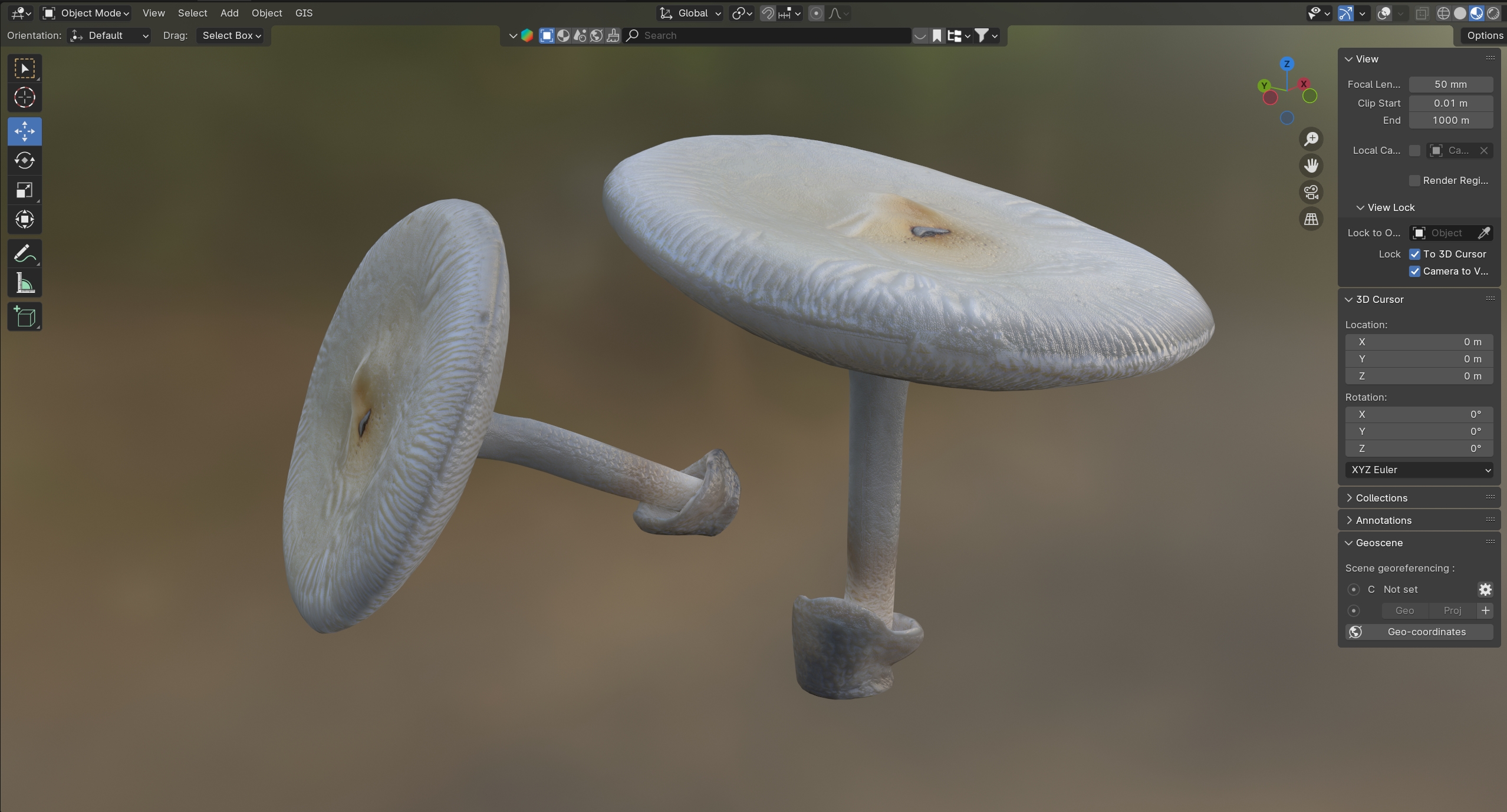Click the Geo-coordinates button
1507x812 pixels.
click(x=1419, y=632)
